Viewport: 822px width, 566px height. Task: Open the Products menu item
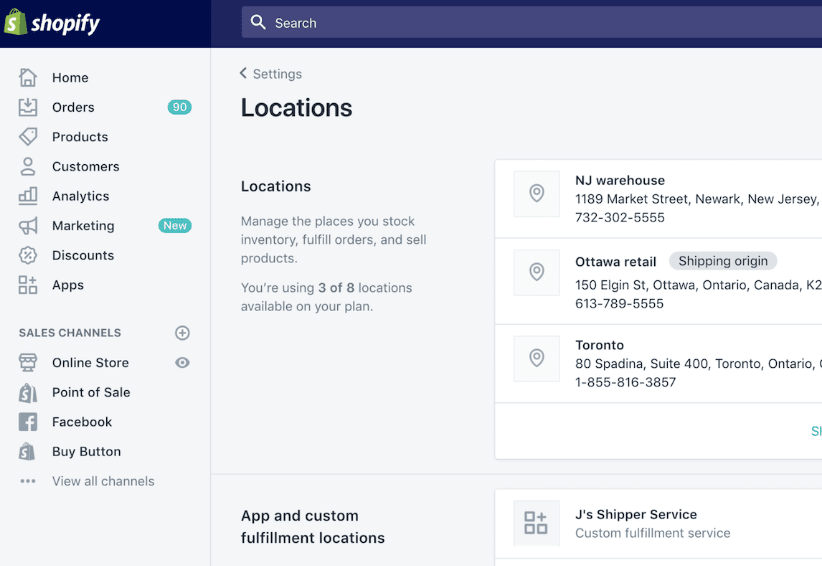pyautogui.click(x=80, y=137)
